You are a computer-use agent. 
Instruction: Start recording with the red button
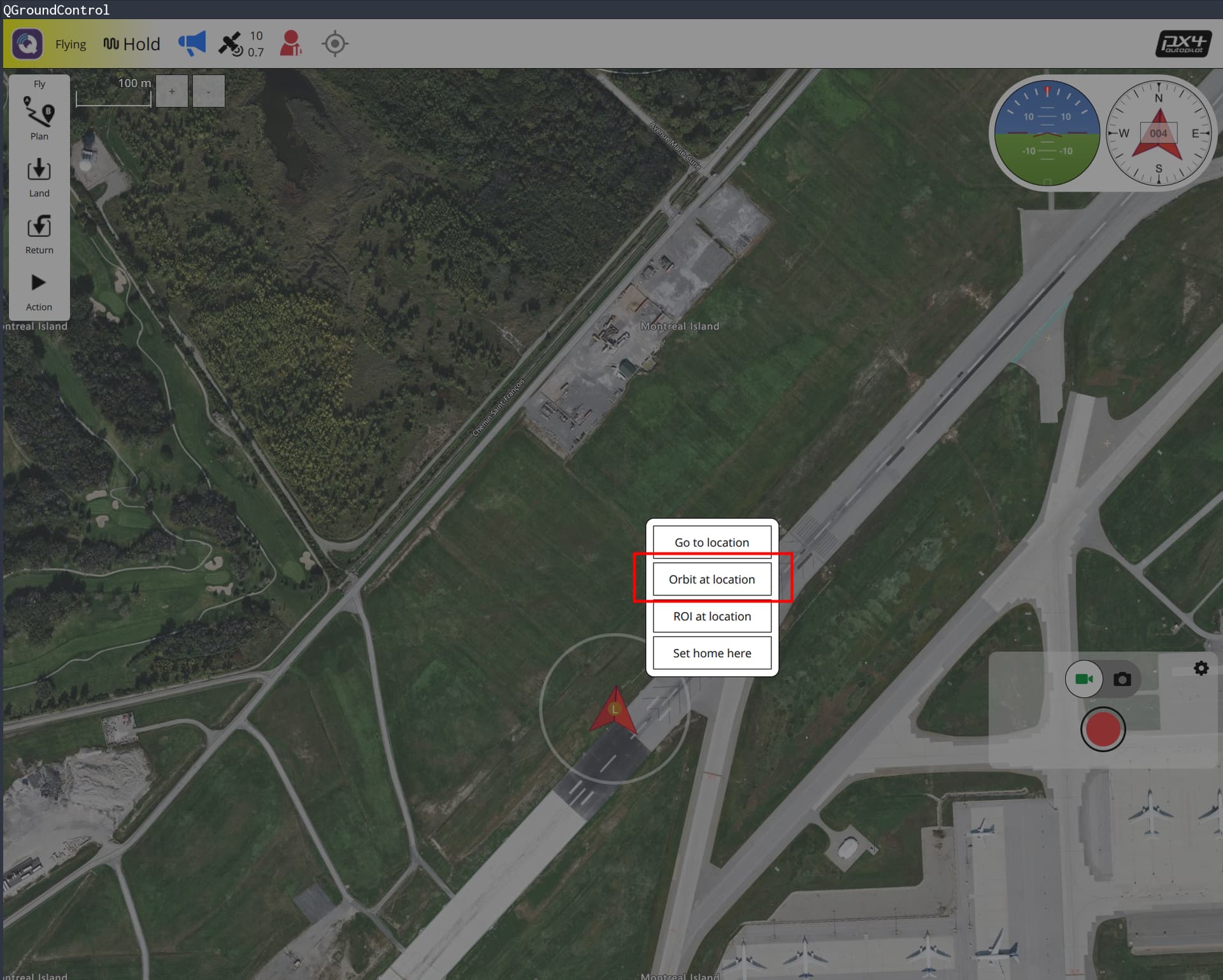point(1103,729)
